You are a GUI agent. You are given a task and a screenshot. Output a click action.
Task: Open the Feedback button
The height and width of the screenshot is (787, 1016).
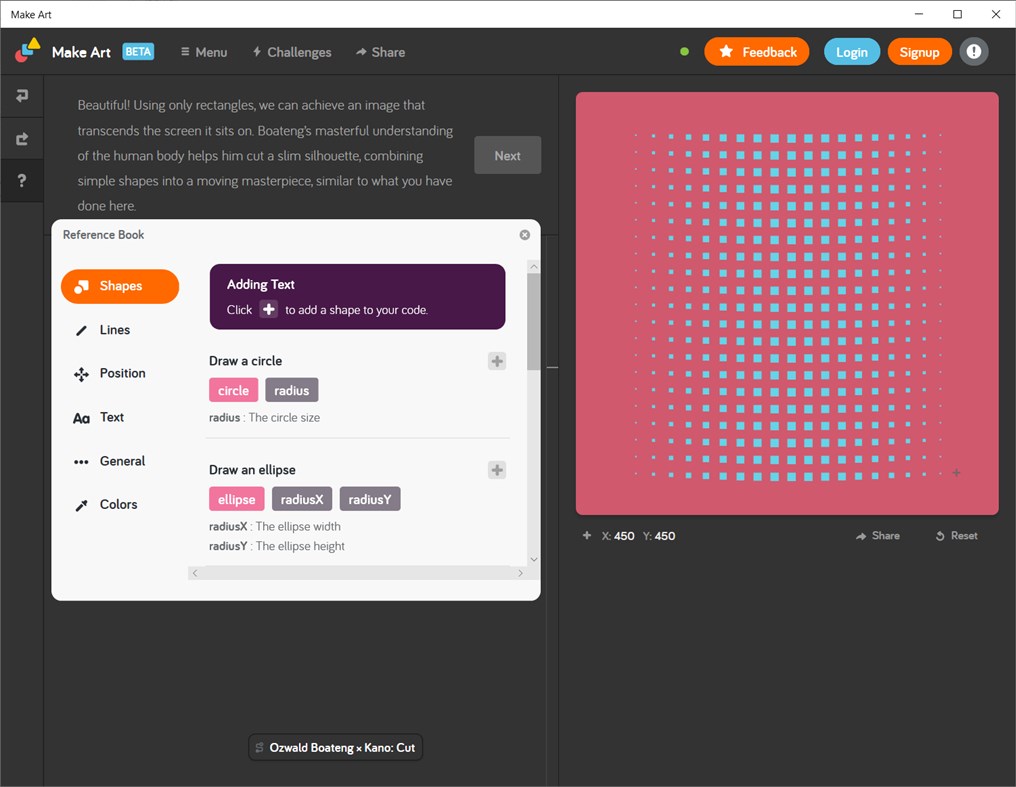[x=757, y=51]
